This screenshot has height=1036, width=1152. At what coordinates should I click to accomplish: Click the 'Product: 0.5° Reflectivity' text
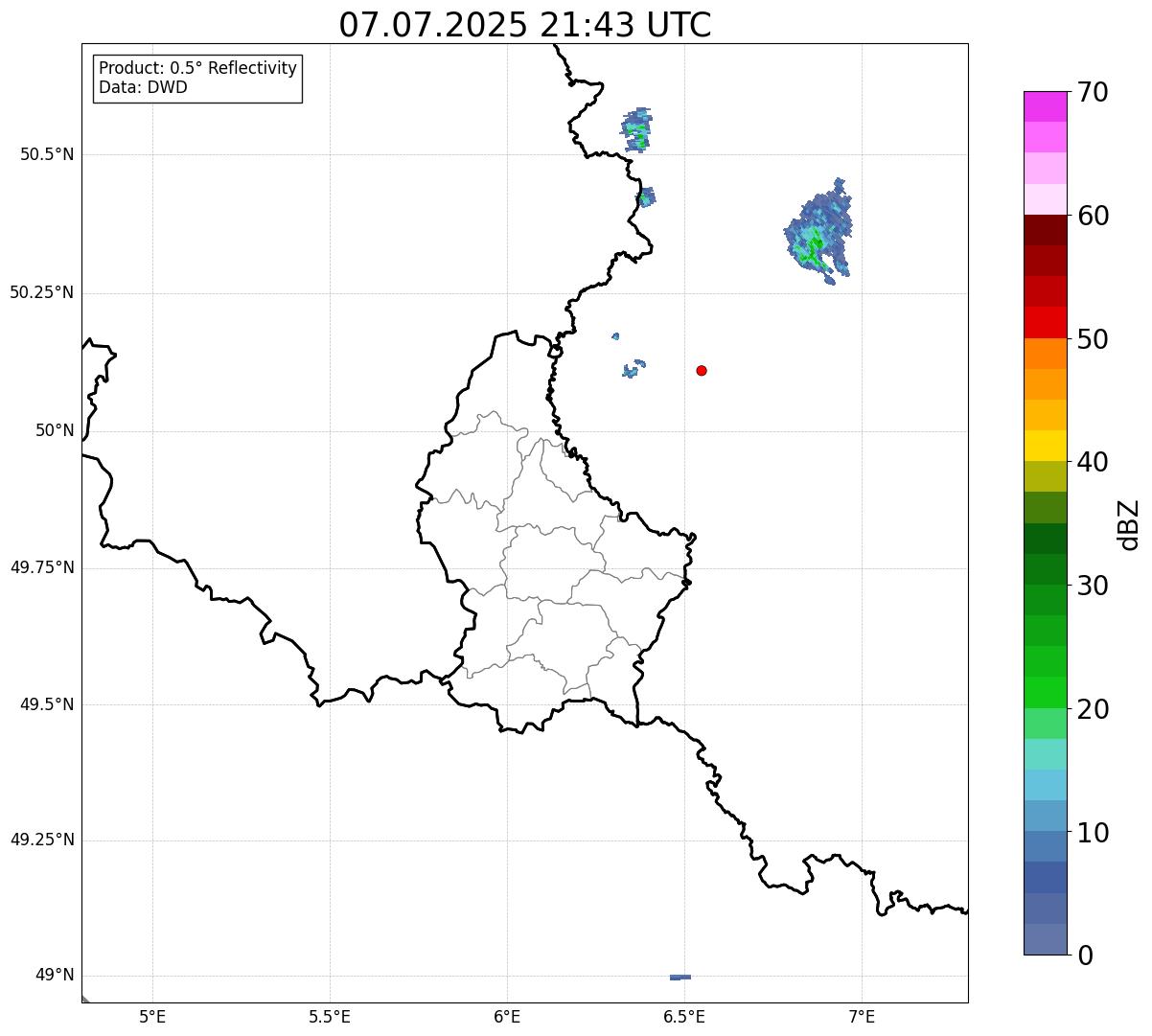(x=197, y=69)
